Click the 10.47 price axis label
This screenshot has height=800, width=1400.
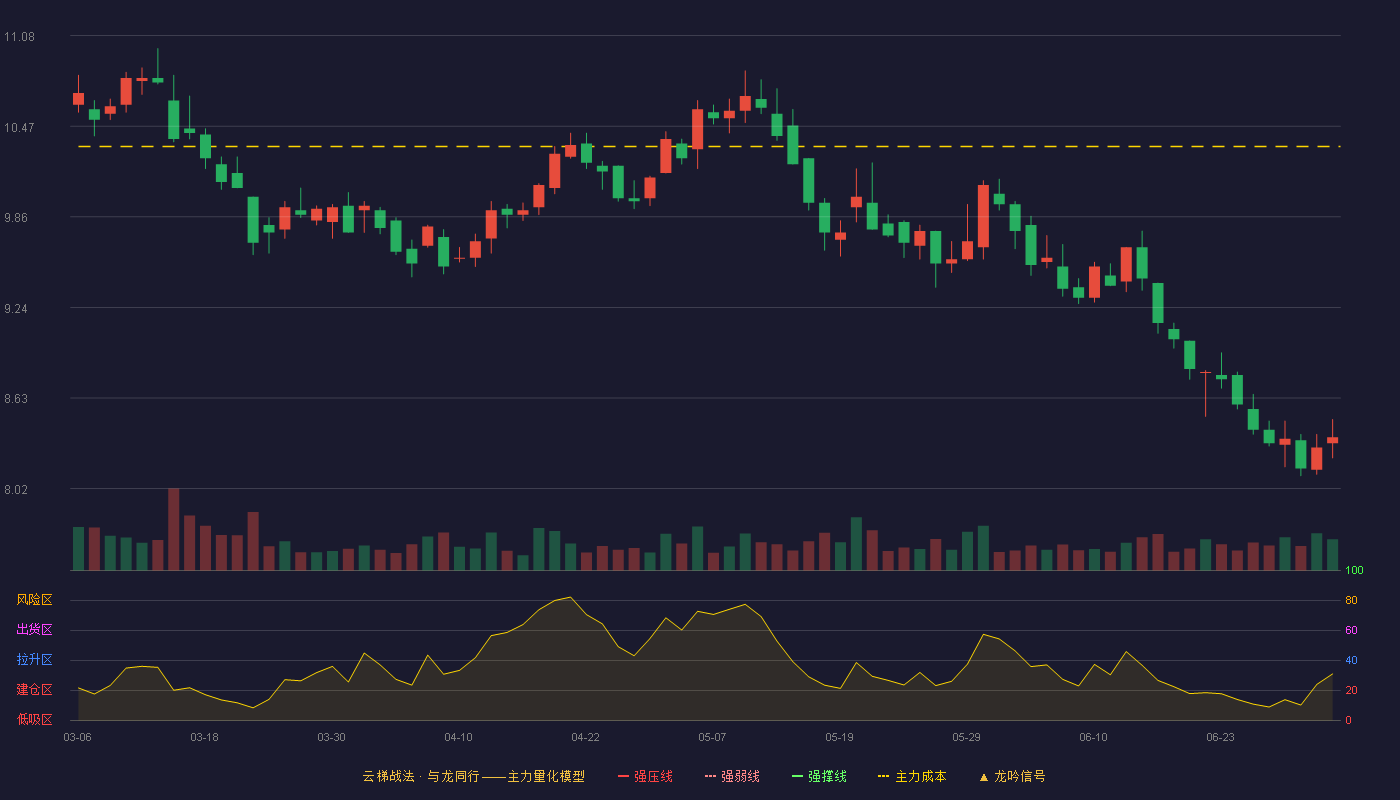[19, 127]
